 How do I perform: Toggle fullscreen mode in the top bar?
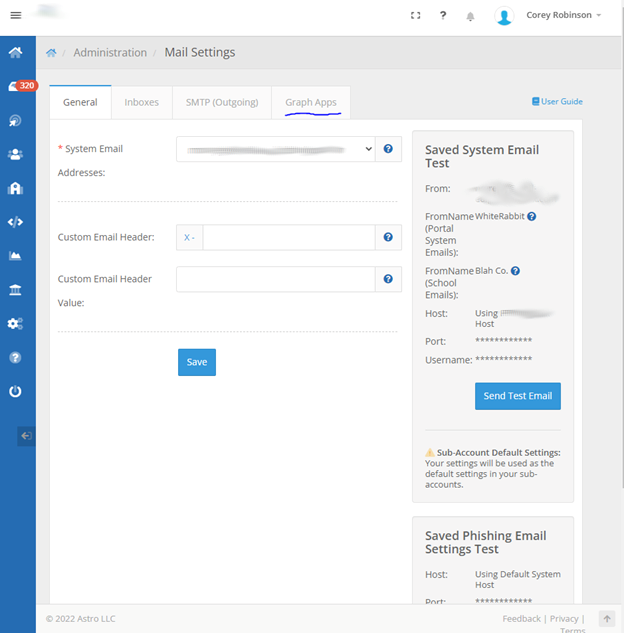click(416, 16)
